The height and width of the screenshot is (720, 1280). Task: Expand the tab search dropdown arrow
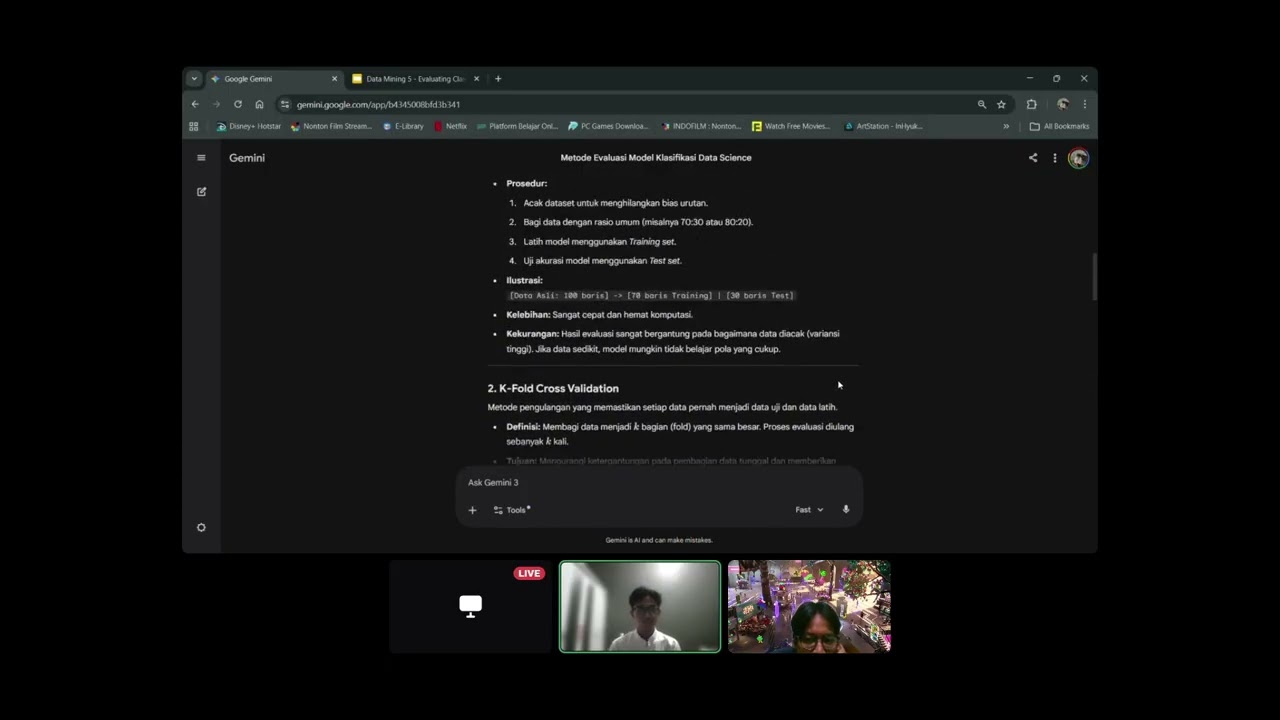coord(194,79)
